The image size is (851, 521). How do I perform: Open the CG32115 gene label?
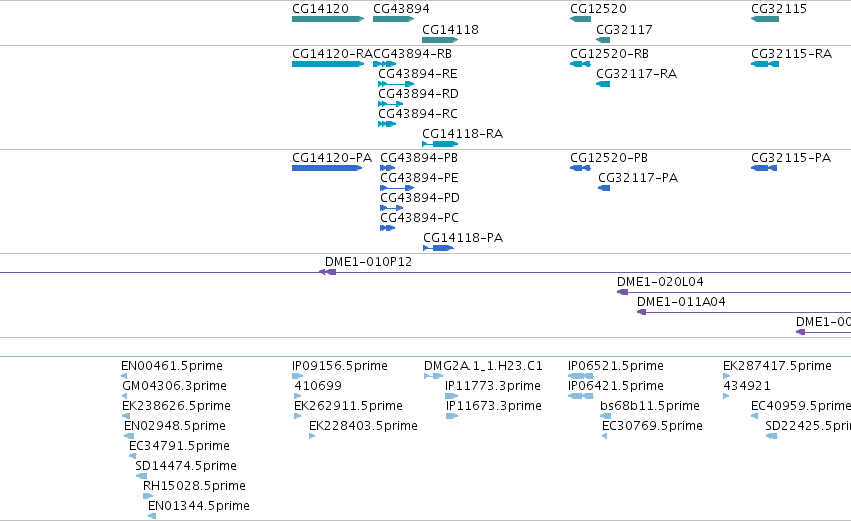click(x=779, y=9)
